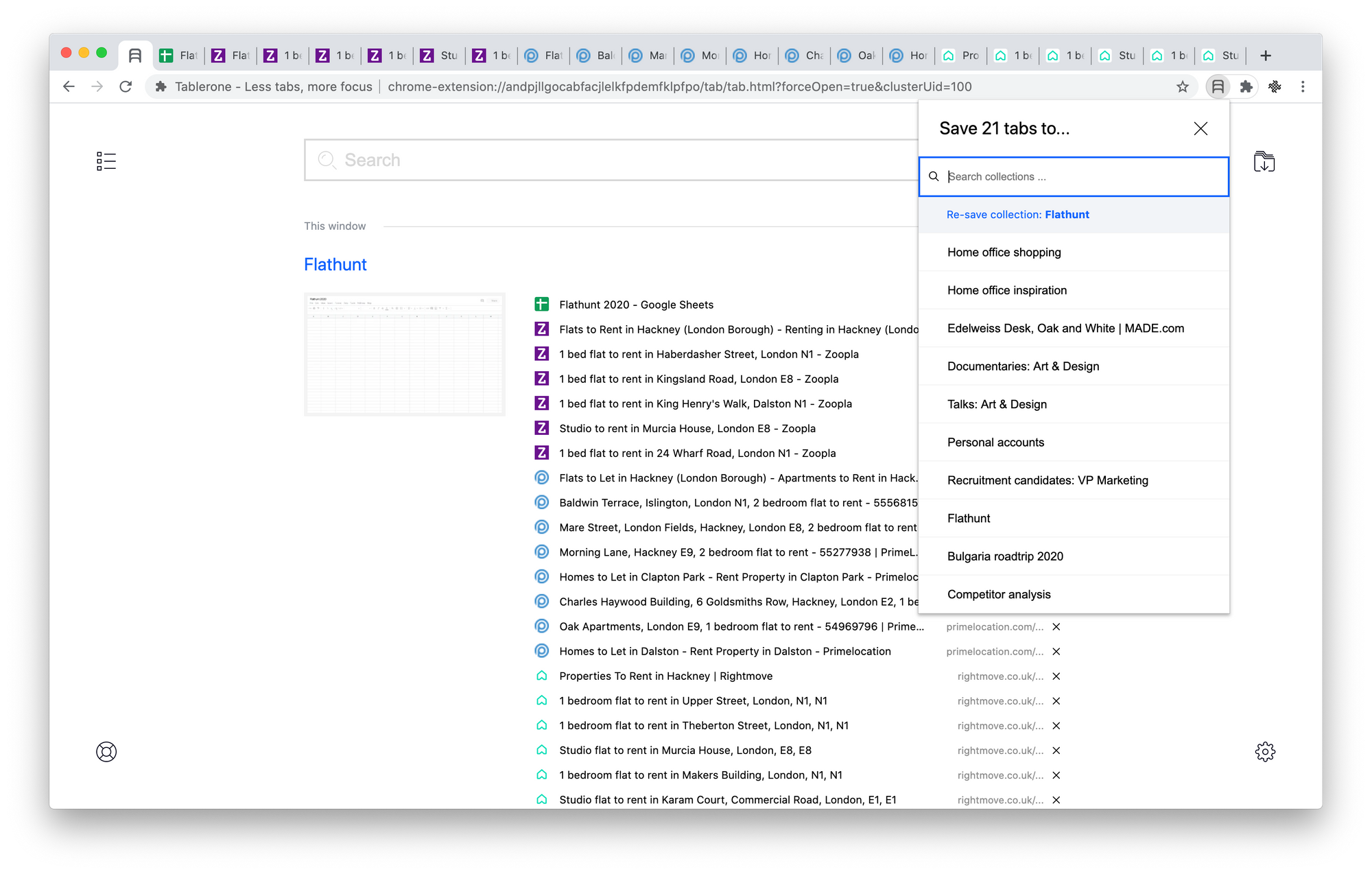
Task: Open Homes to Let in Clapton Park
Action: pyautogui.click(x=738, y=577)
